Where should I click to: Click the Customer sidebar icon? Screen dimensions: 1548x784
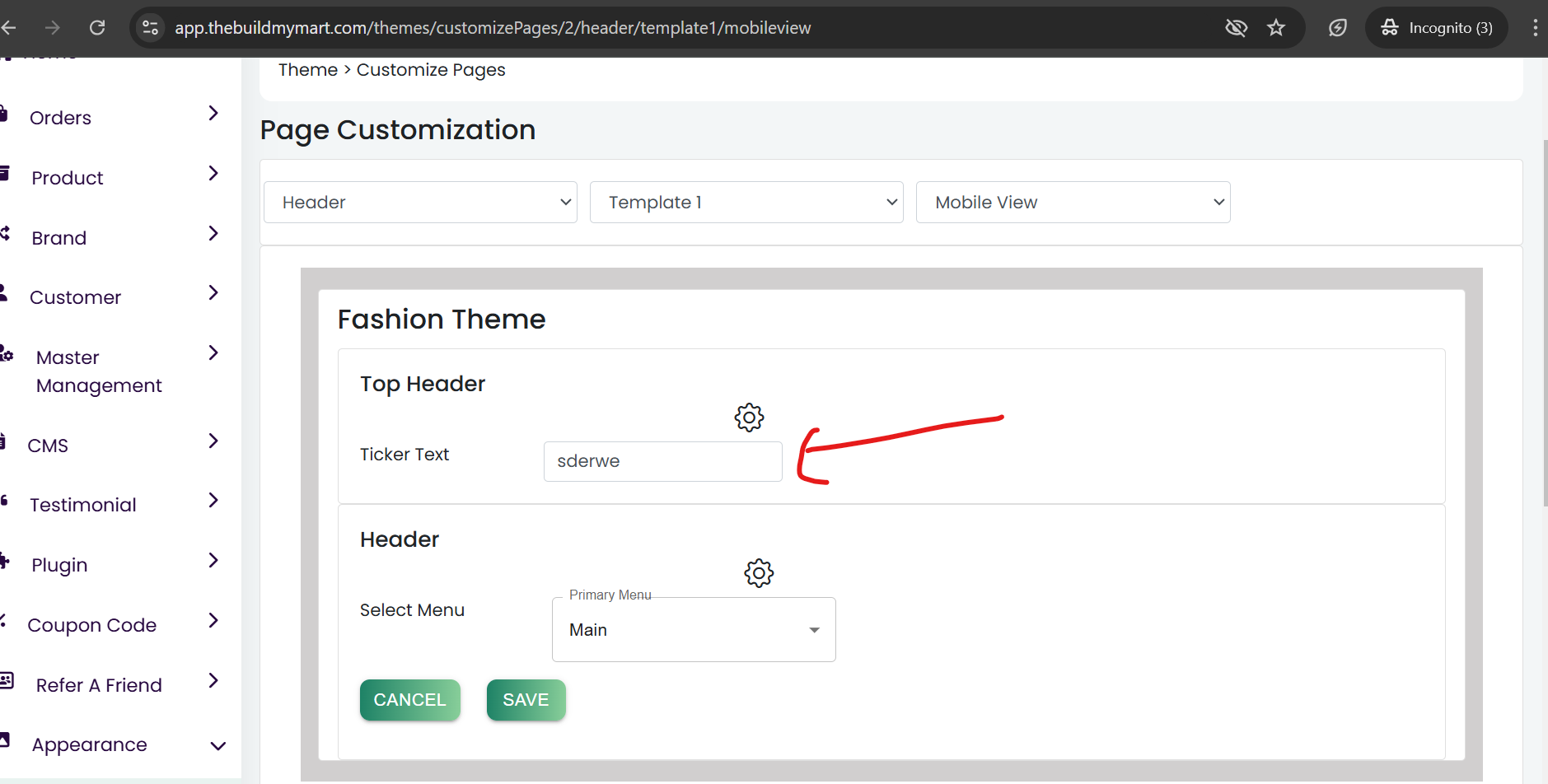[4, 292]
